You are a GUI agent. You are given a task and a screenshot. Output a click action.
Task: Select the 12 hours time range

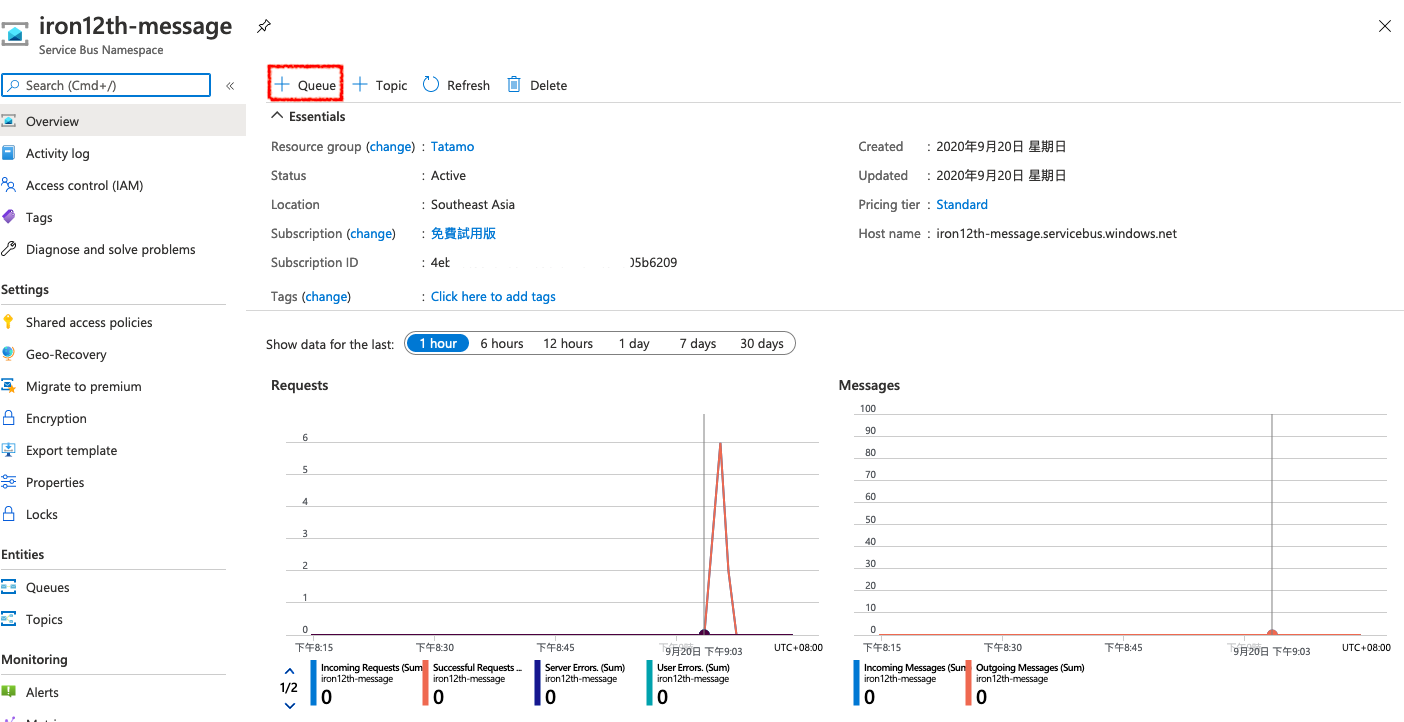(568, 343)
